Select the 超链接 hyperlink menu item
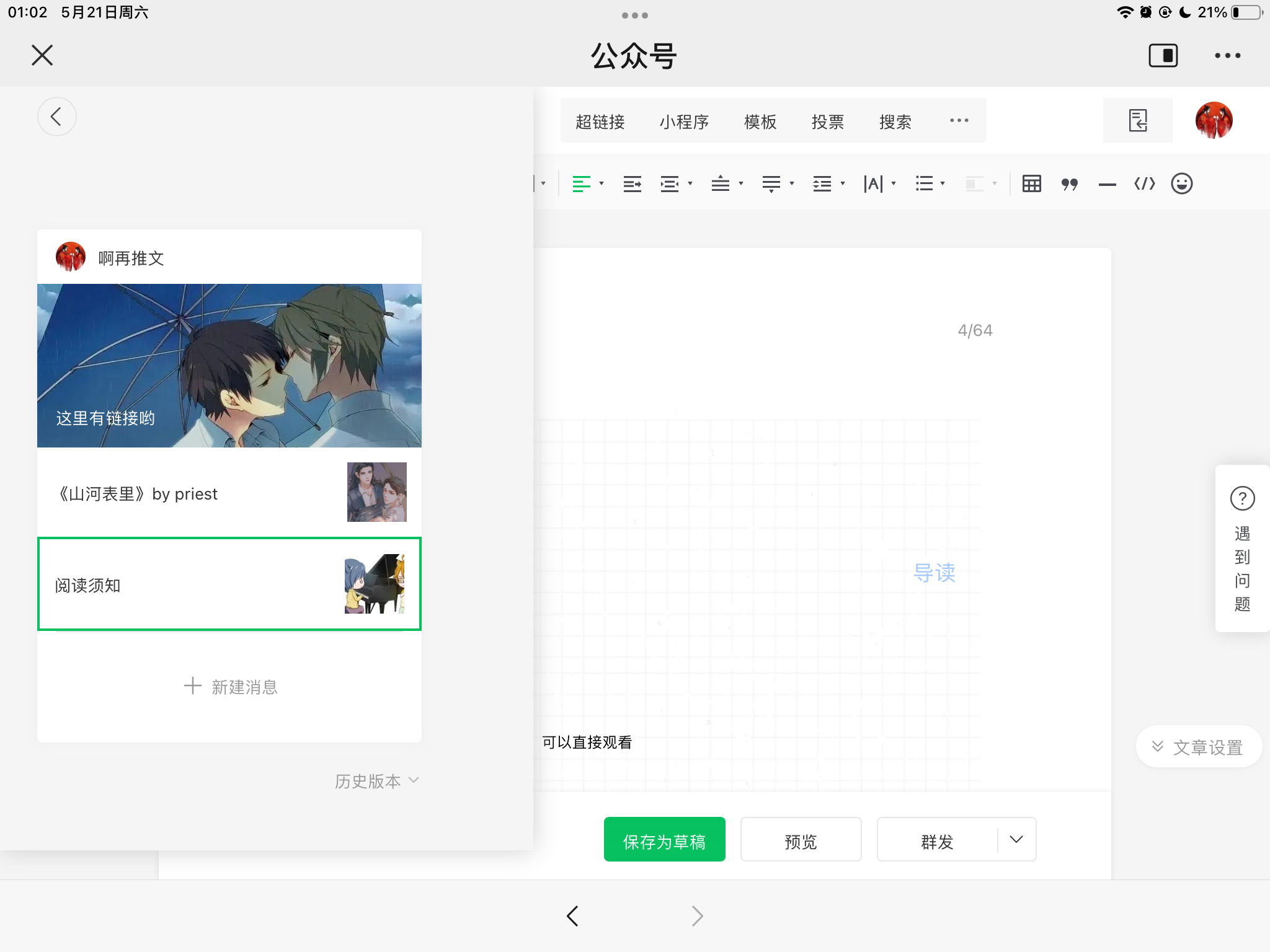Image resolution: width=1270 pixels, height=952 pixels. pyautogui.click(x=600, y=121)
